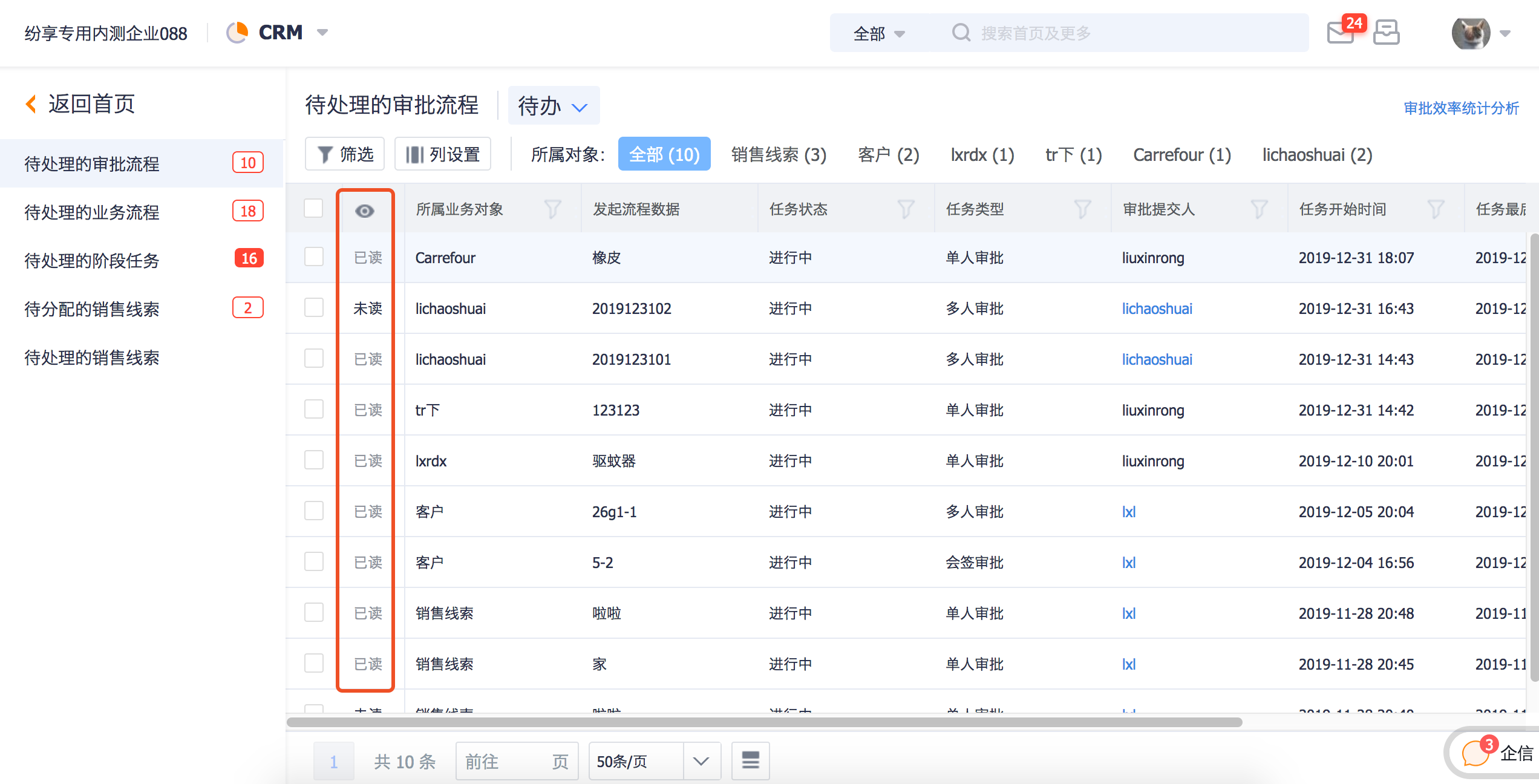Open the 全部 search scope dropdown

click(x=878, y=33)
